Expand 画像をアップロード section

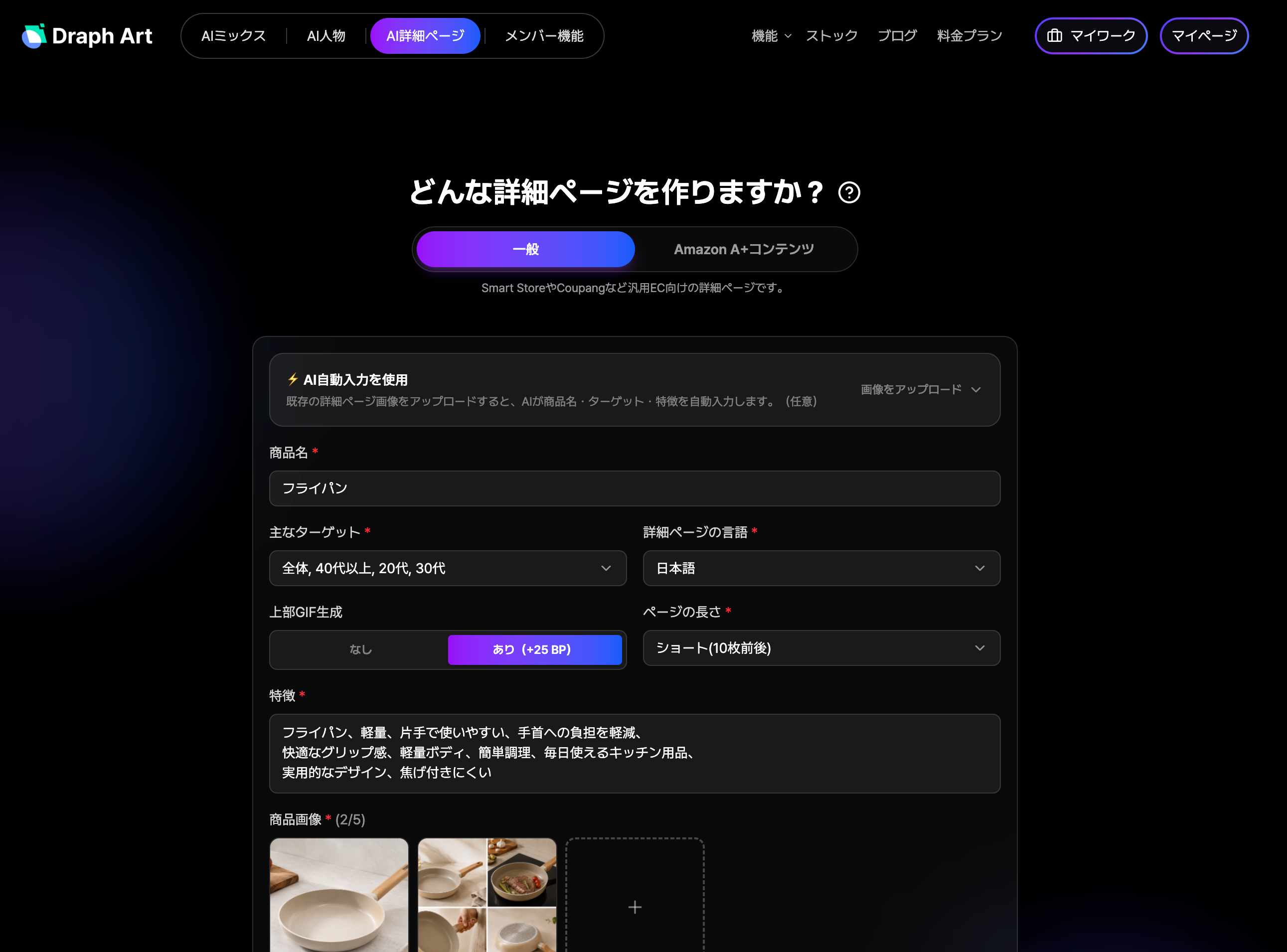point(921,389)
